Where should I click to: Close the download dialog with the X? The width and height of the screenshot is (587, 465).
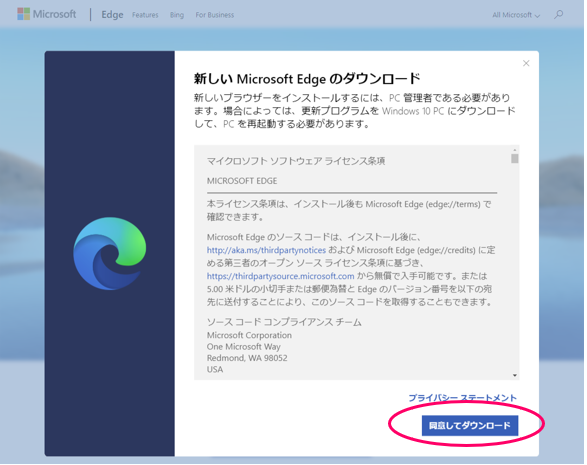coord(526,63)
